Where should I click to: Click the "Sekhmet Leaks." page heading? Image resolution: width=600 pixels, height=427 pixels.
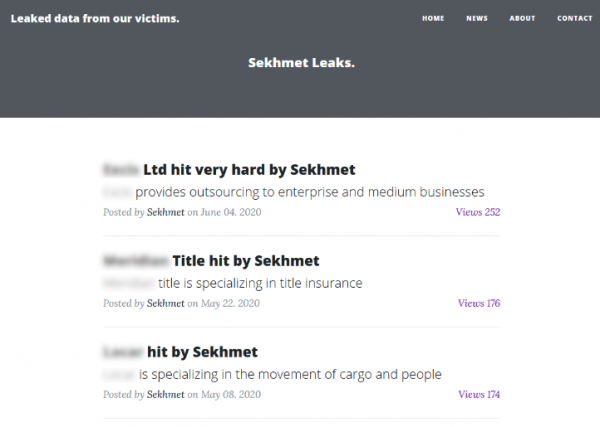[301, 62]
